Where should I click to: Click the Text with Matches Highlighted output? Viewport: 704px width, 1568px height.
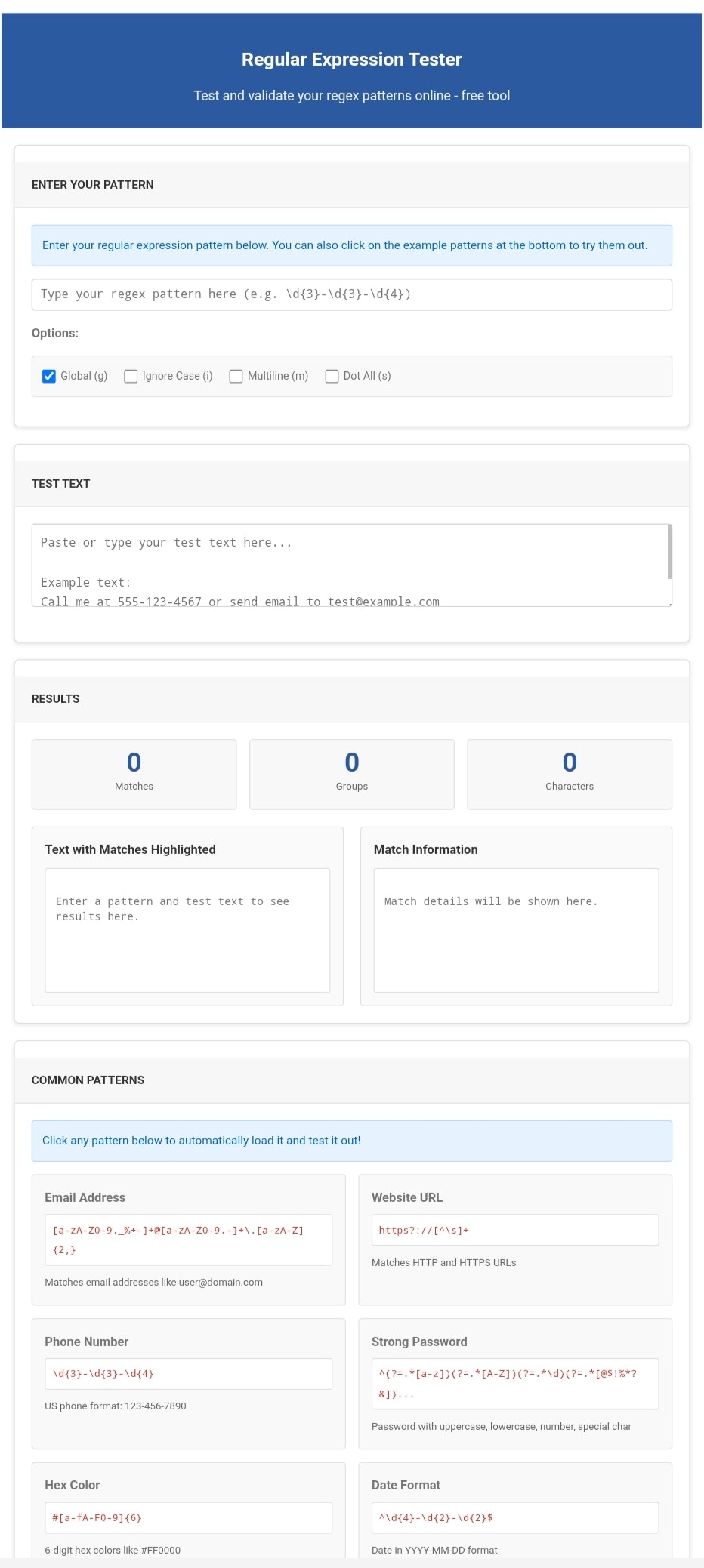point(187,930)
